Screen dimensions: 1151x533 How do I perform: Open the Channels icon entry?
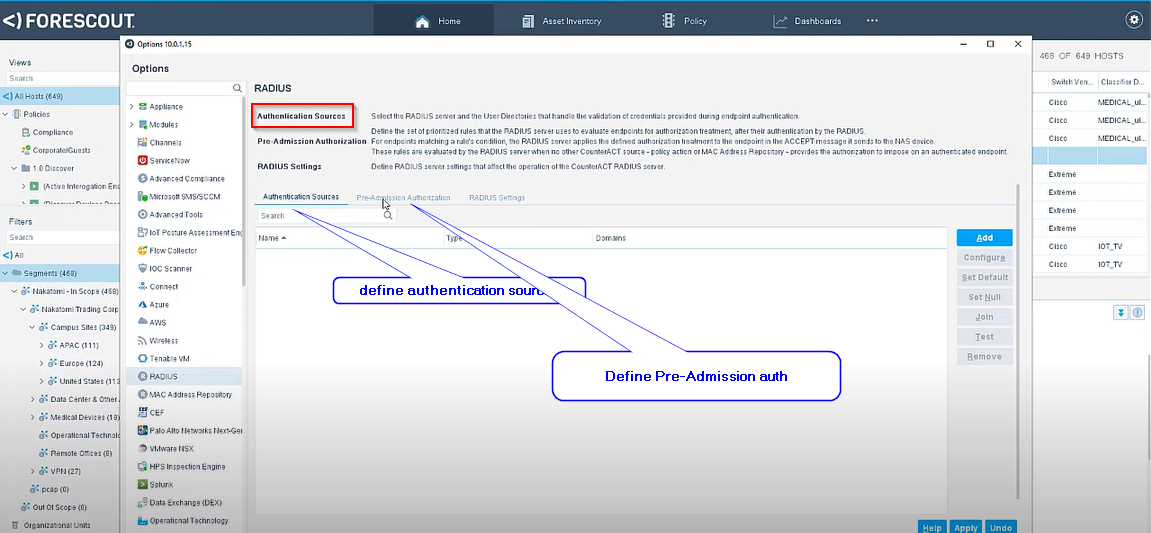pyautogui.click(x=142, y=142)
